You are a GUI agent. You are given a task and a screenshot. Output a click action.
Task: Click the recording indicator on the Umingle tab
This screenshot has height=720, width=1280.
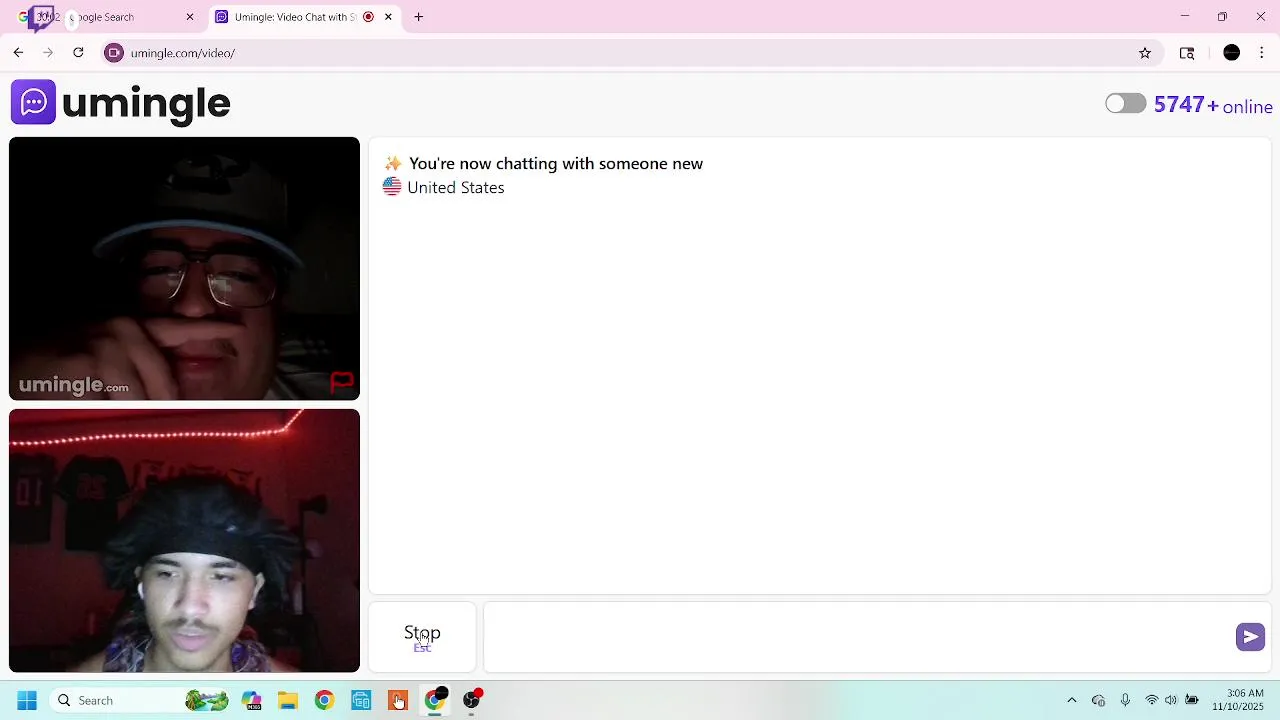click(368, 17)
